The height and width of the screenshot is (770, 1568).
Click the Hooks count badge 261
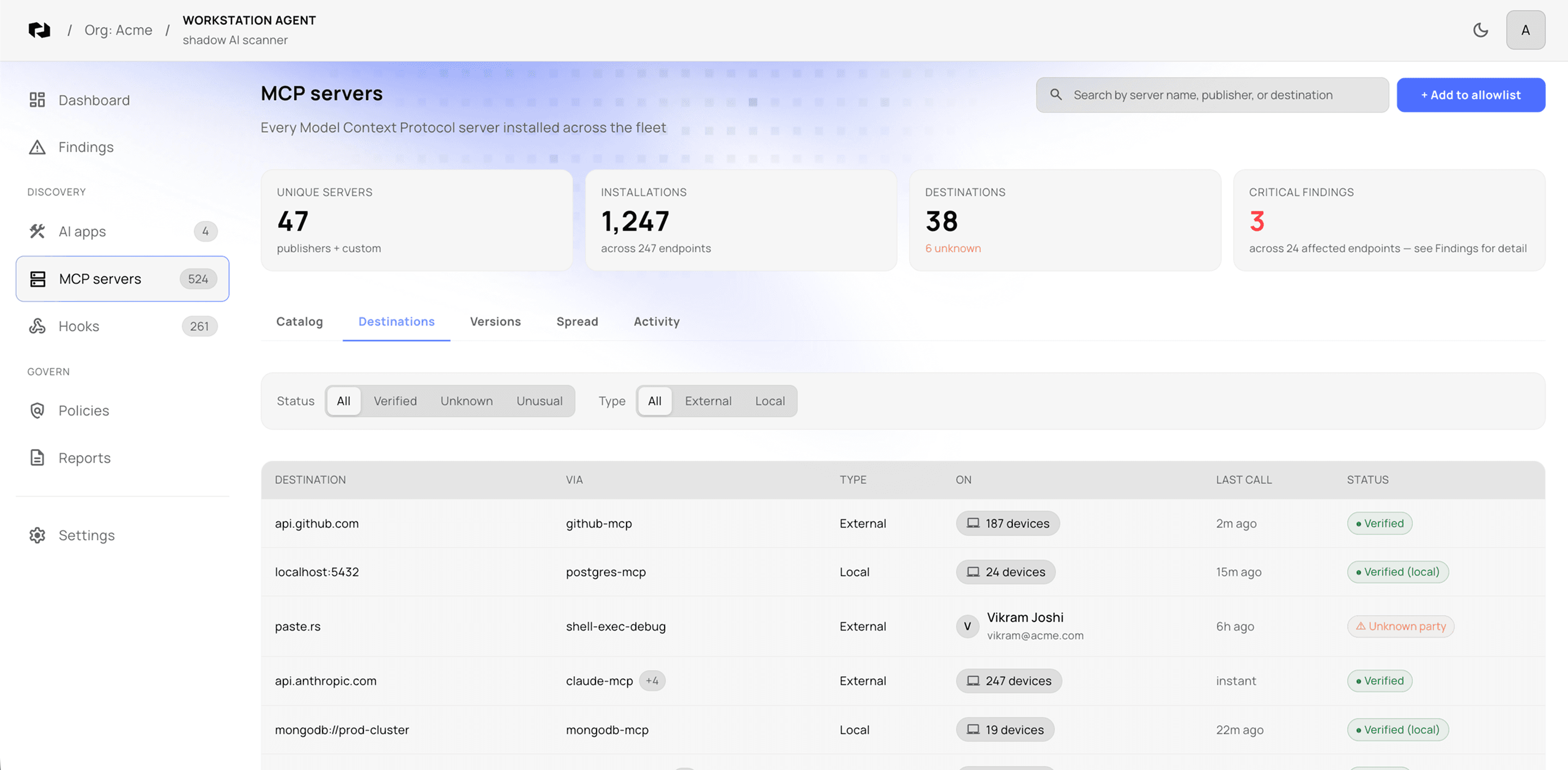199,326
